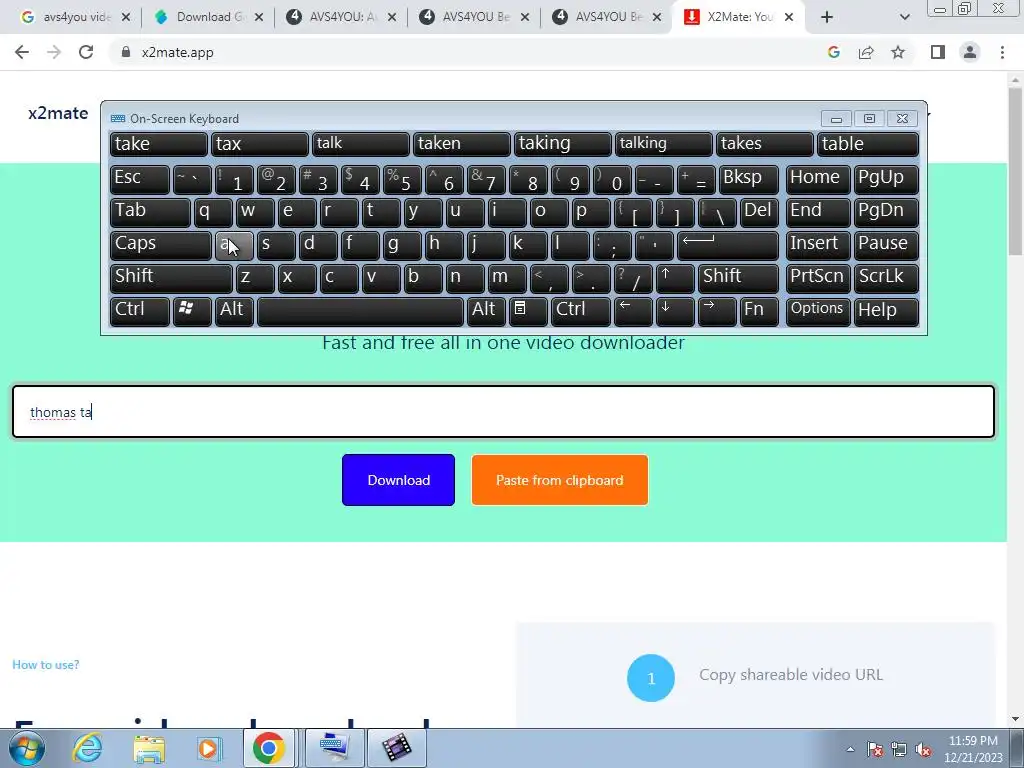The image size is (1024, 768).
Task: Click Paste from clipboard button
Action: pyautogui.click(x=560, y=480)
